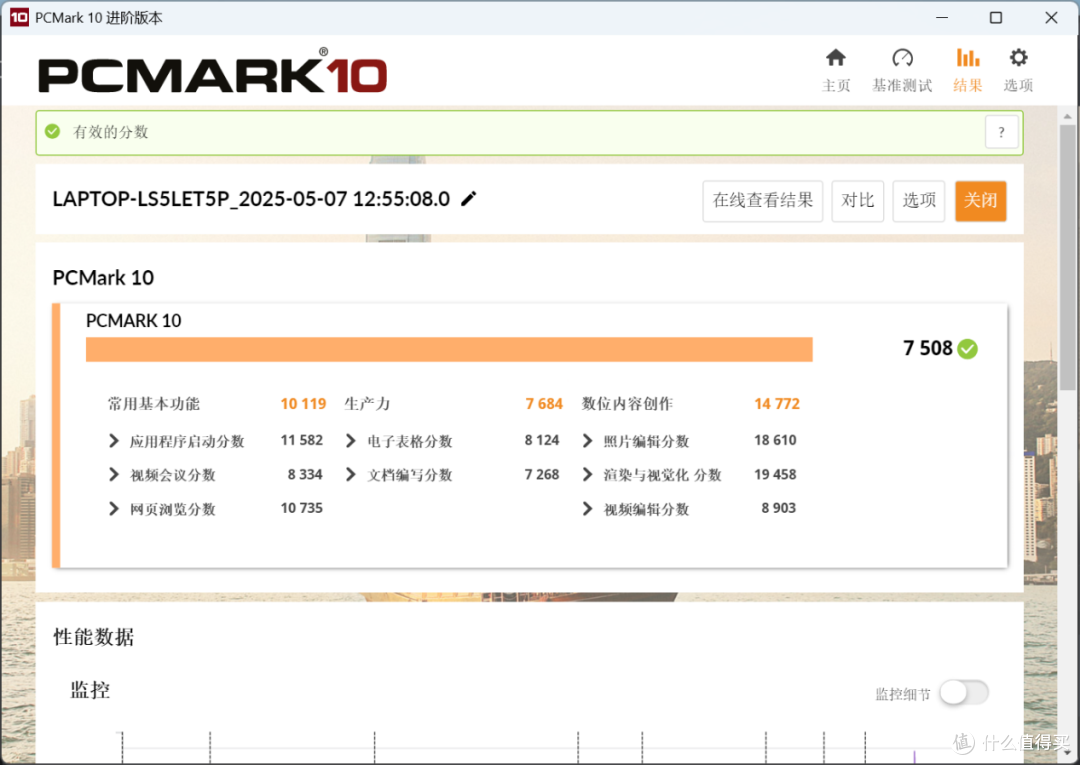Click the question mark help button

[1001, 132]
